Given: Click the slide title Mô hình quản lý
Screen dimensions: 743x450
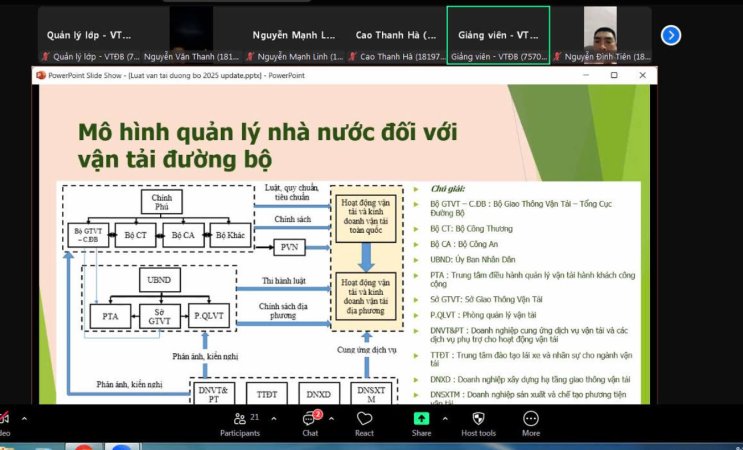Looking at the screenshot, I should tap(268, 145).
